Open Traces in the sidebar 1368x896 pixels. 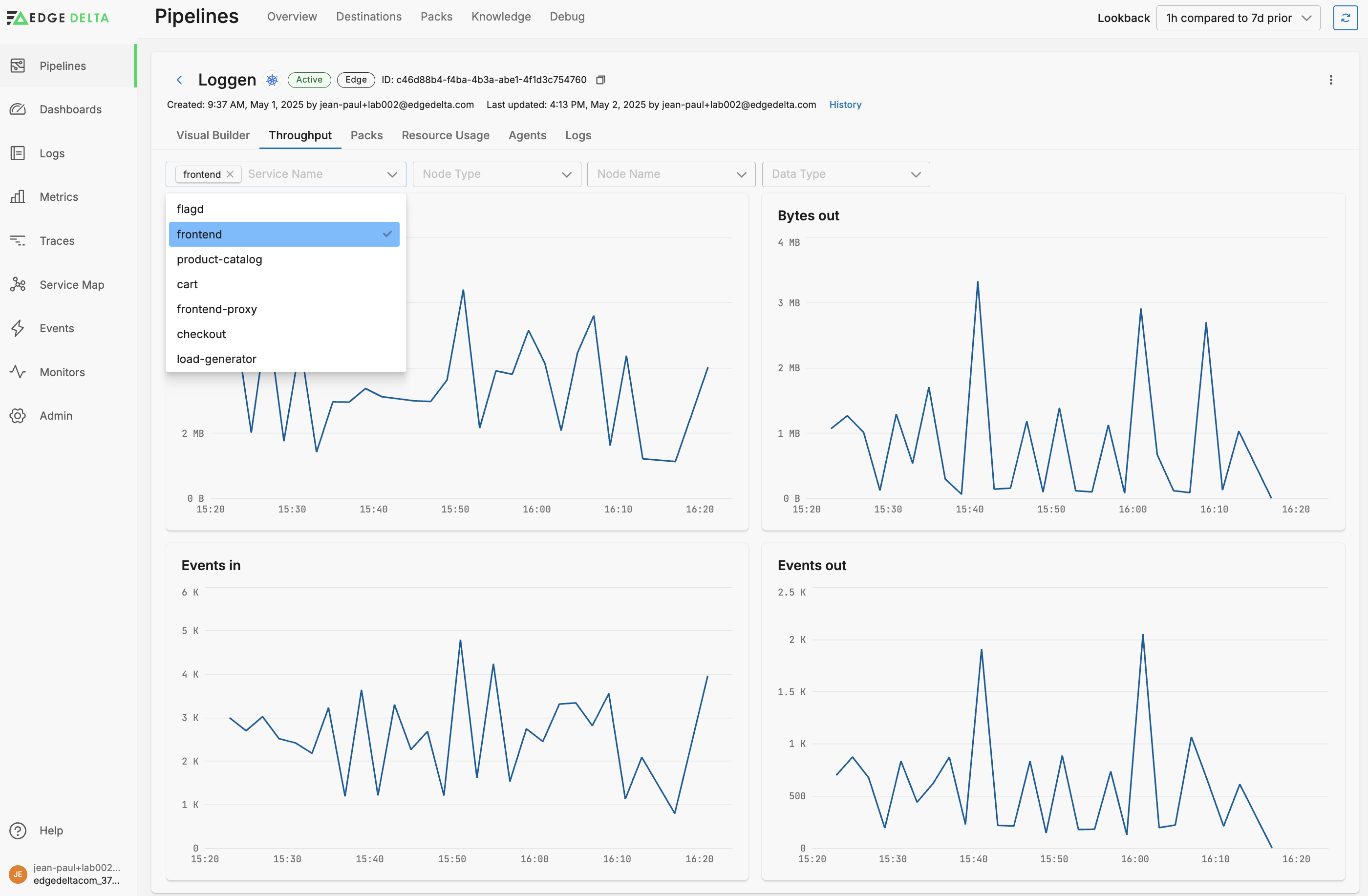[x=67, y=240]
